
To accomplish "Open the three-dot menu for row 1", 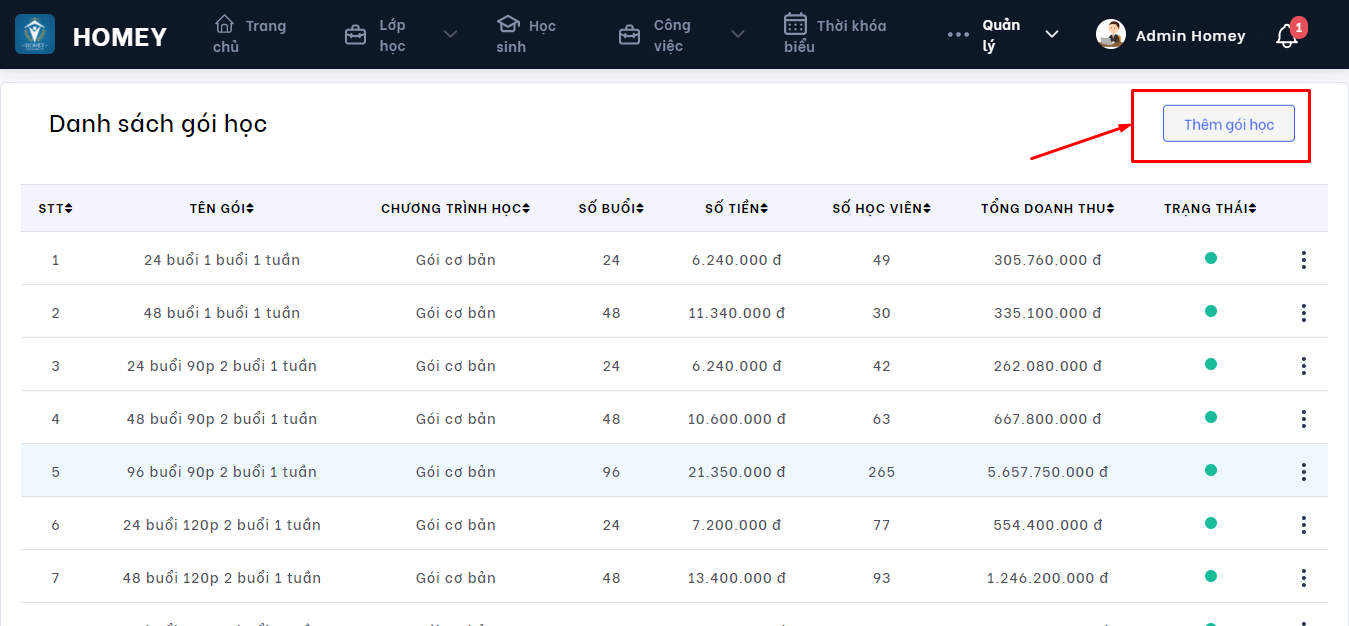I will pyautogui.click(x=1303, y=260).
